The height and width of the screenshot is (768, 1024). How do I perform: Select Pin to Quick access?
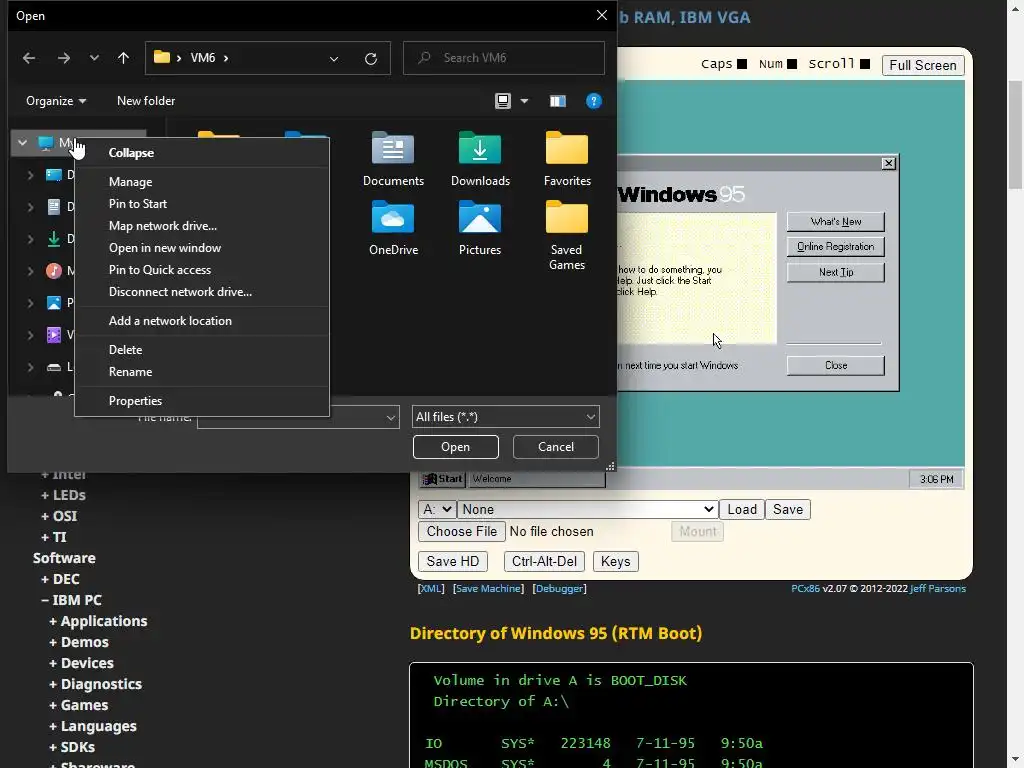[x=202, y=270]
